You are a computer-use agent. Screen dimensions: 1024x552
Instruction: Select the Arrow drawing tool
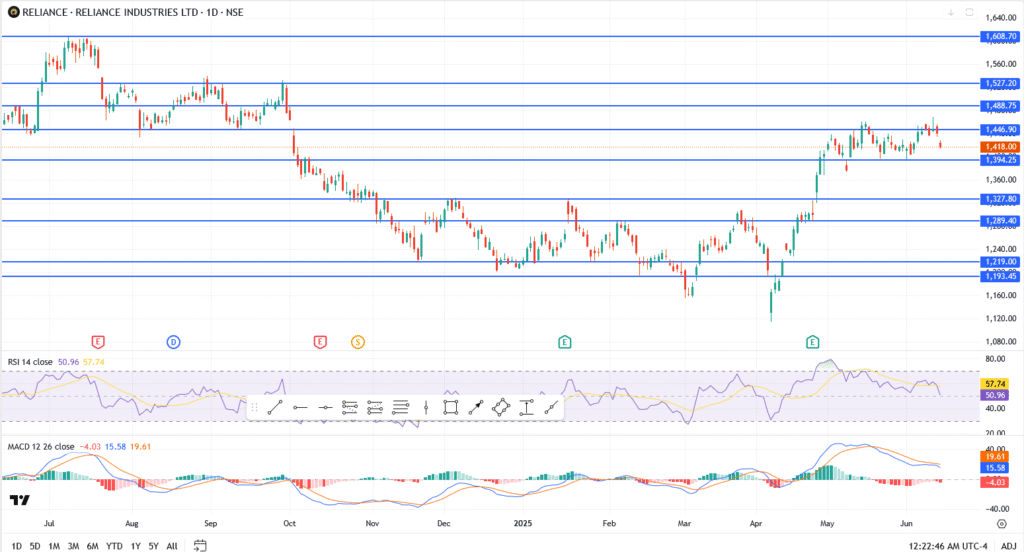476,407
